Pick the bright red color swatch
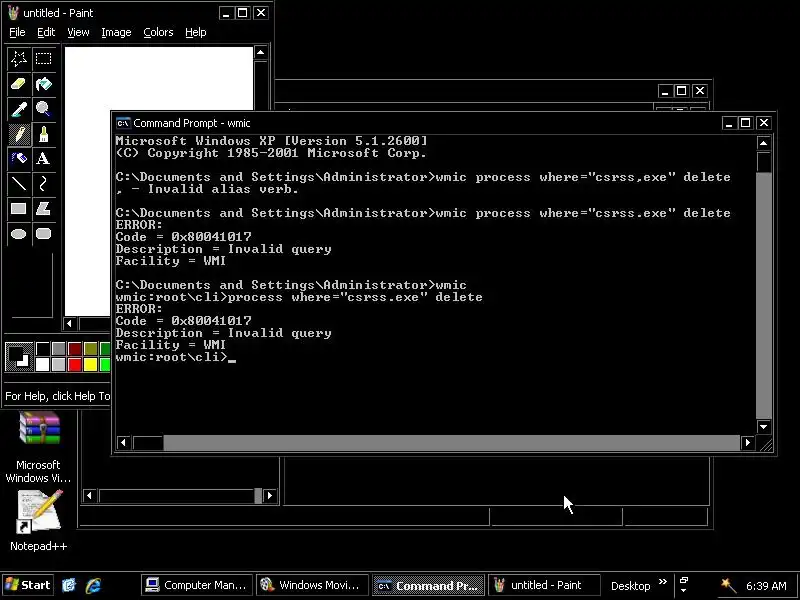Image resolution: width=800 pixels, height=600 pixels. click(74, 364)
